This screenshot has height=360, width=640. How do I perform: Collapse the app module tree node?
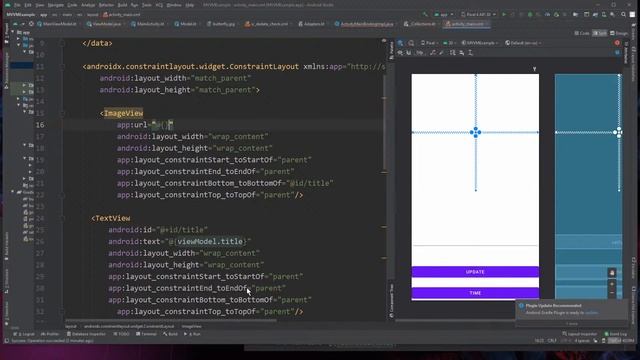click(13, 32)
